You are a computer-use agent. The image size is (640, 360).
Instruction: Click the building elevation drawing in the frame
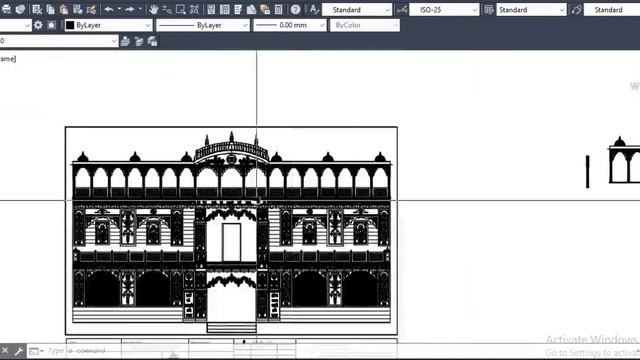tap(231, 231)
